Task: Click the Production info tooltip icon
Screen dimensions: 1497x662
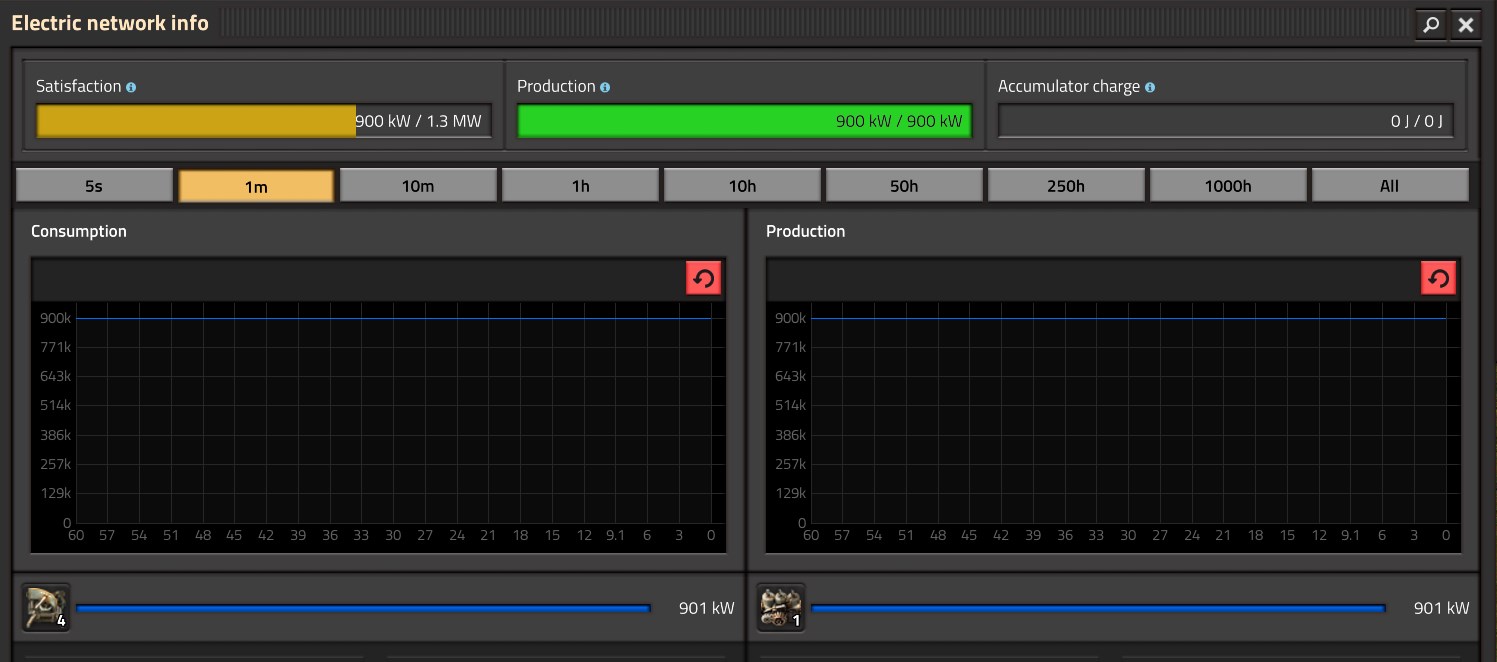Action: tap(605, 87)
